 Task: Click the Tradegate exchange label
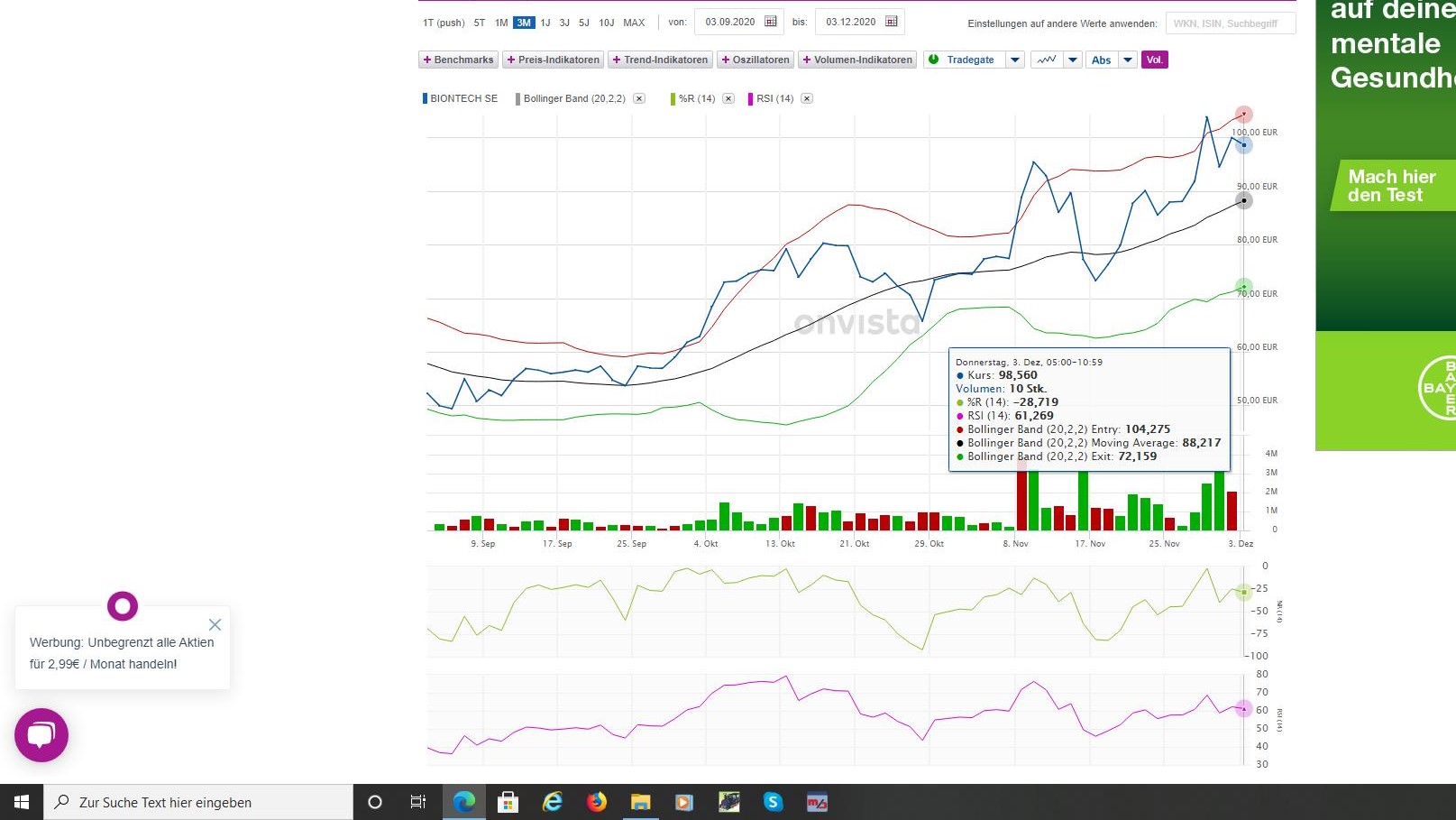click(x=970, y=60)
